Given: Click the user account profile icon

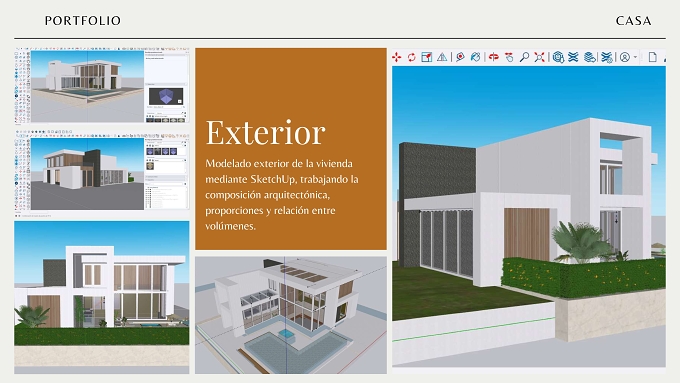Looking at the screenshot, I should click(624, 57).
